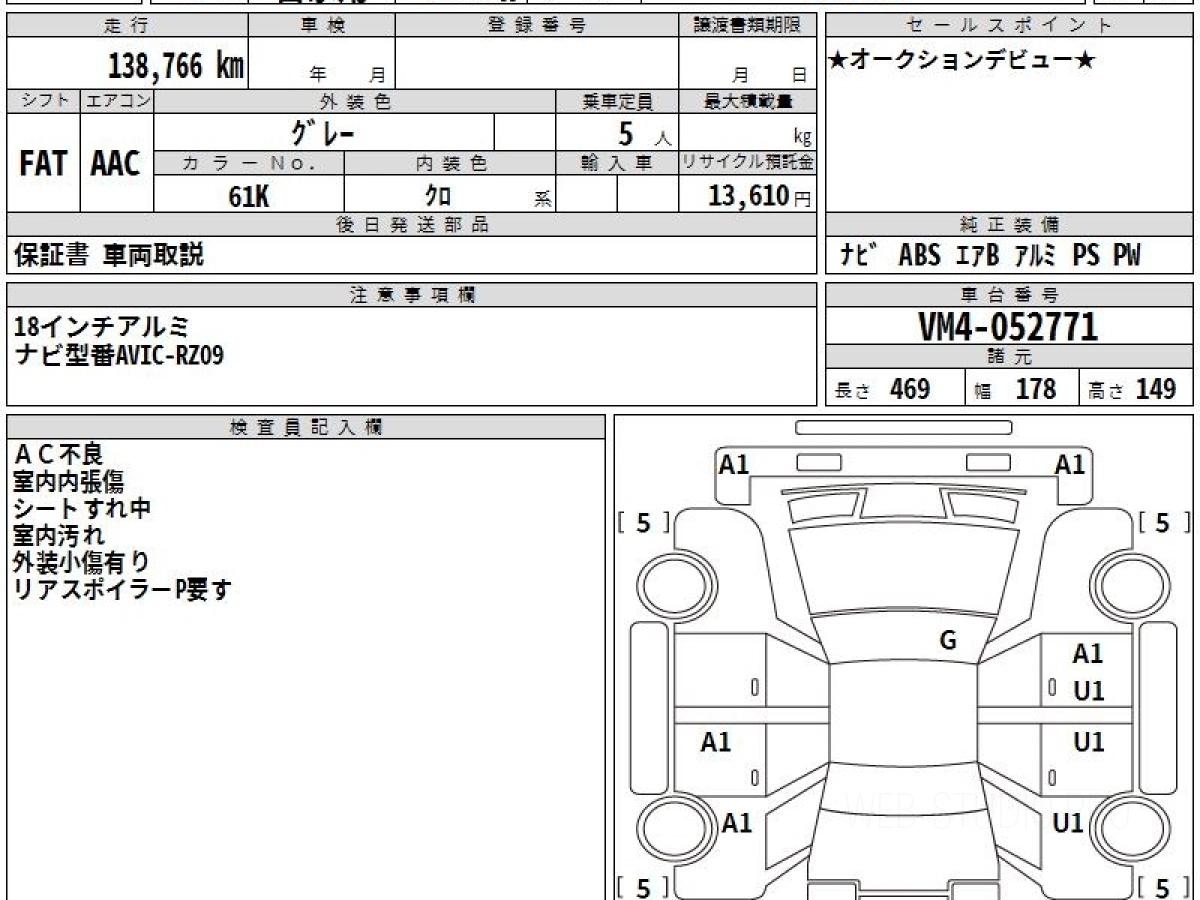Select the exterior color value グレー

pos(323,132)
